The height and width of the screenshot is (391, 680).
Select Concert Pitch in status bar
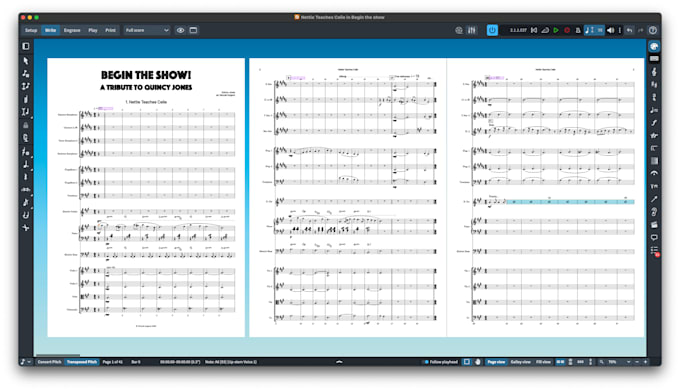coord(49,362)
